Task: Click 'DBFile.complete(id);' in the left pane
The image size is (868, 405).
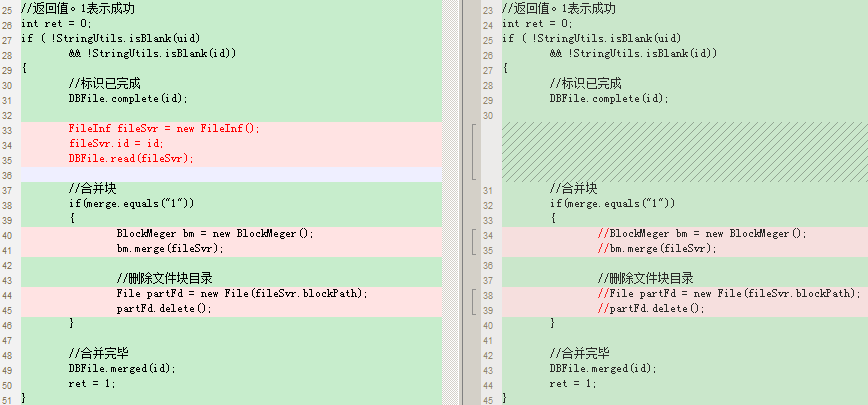Action: [x=128, y=99]
